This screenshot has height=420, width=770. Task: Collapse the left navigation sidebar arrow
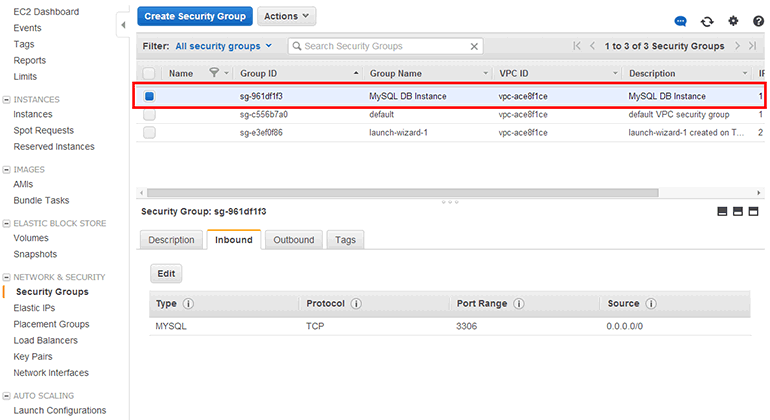pyautogui.click(x=123, y=23)
